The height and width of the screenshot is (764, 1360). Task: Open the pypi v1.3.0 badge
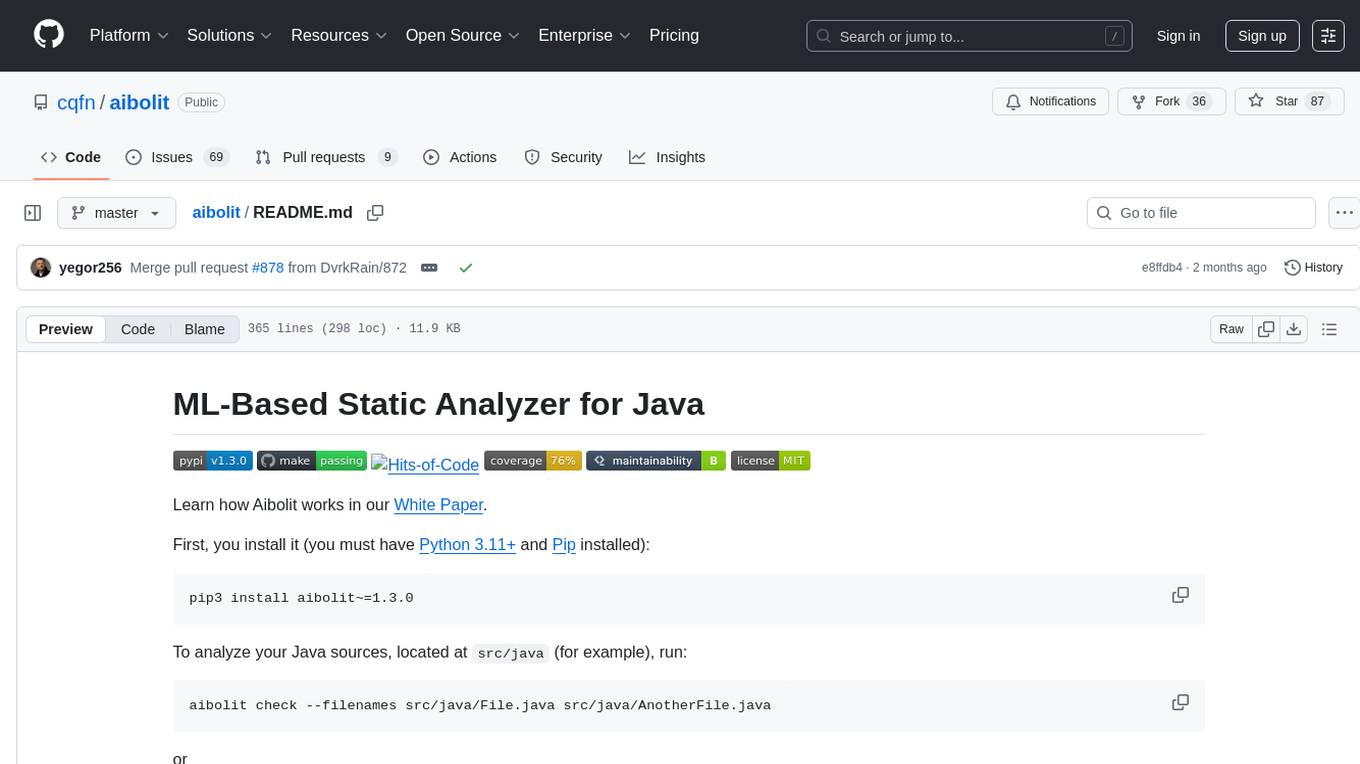coord(212,461)
